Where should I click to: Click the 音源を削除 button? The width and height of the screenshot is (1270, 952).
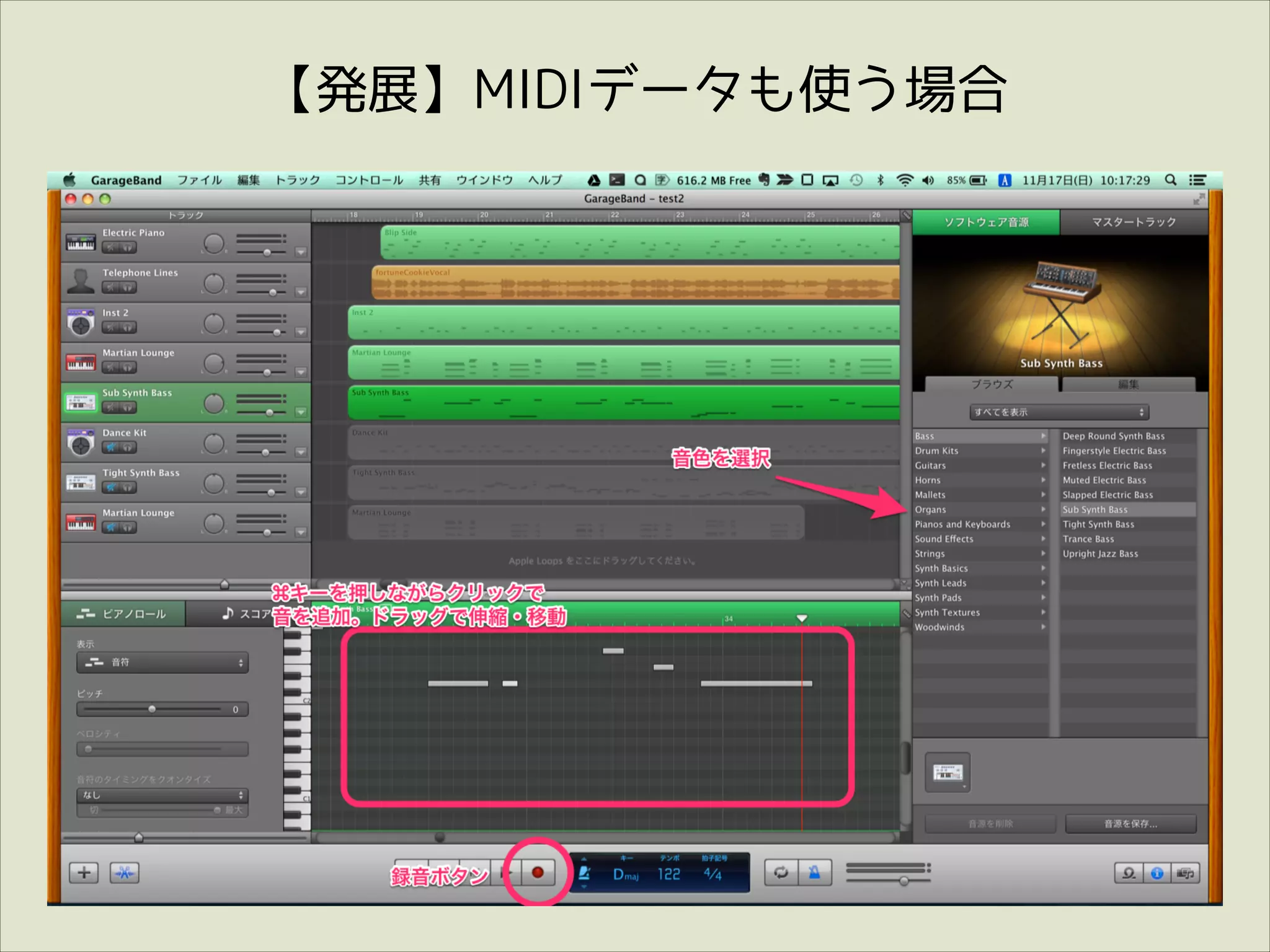pyautogui.click(x=990, y=824)
